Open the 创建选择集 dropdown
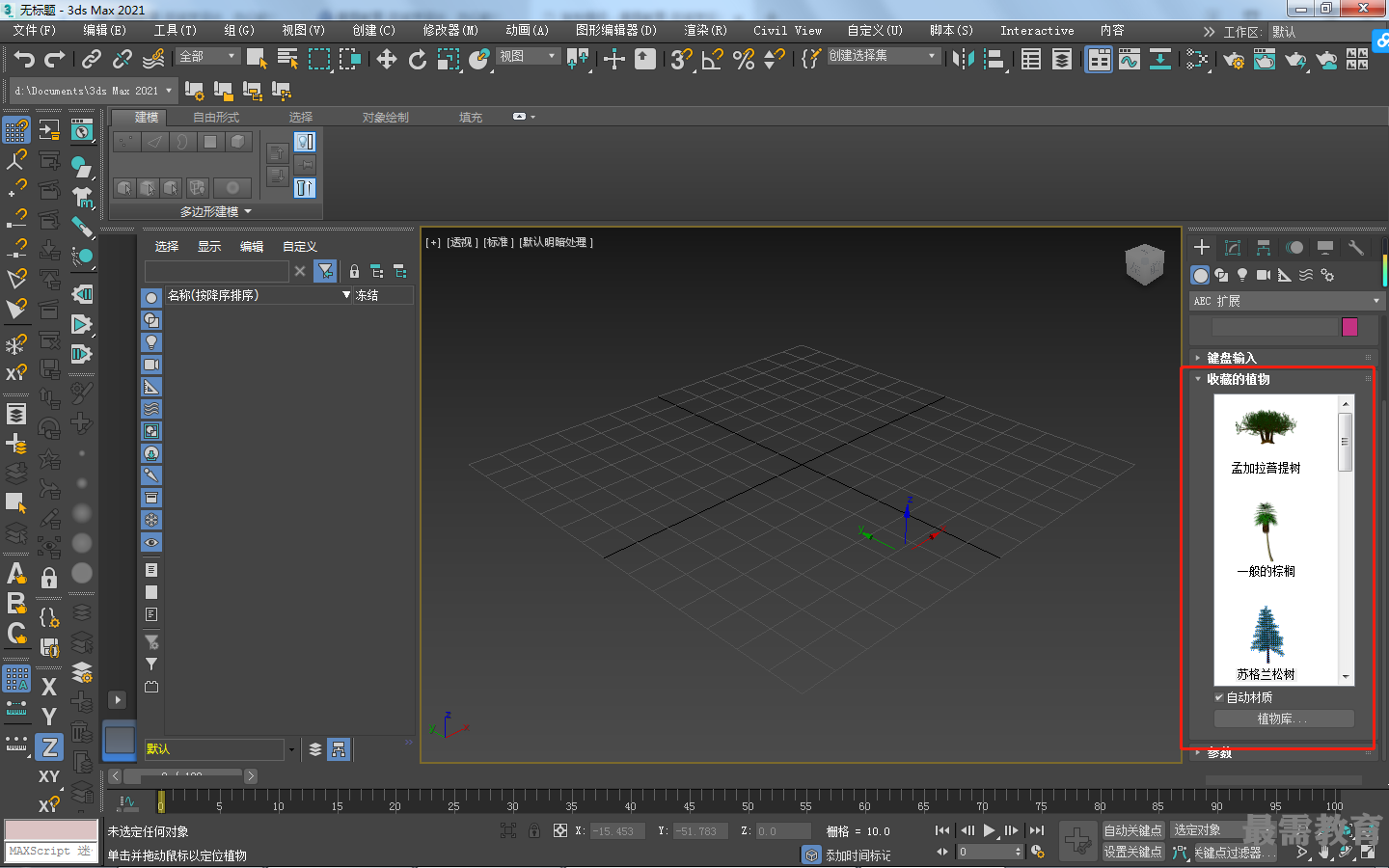This screenshot has height=868, width=1389. (x=883, y=56)
